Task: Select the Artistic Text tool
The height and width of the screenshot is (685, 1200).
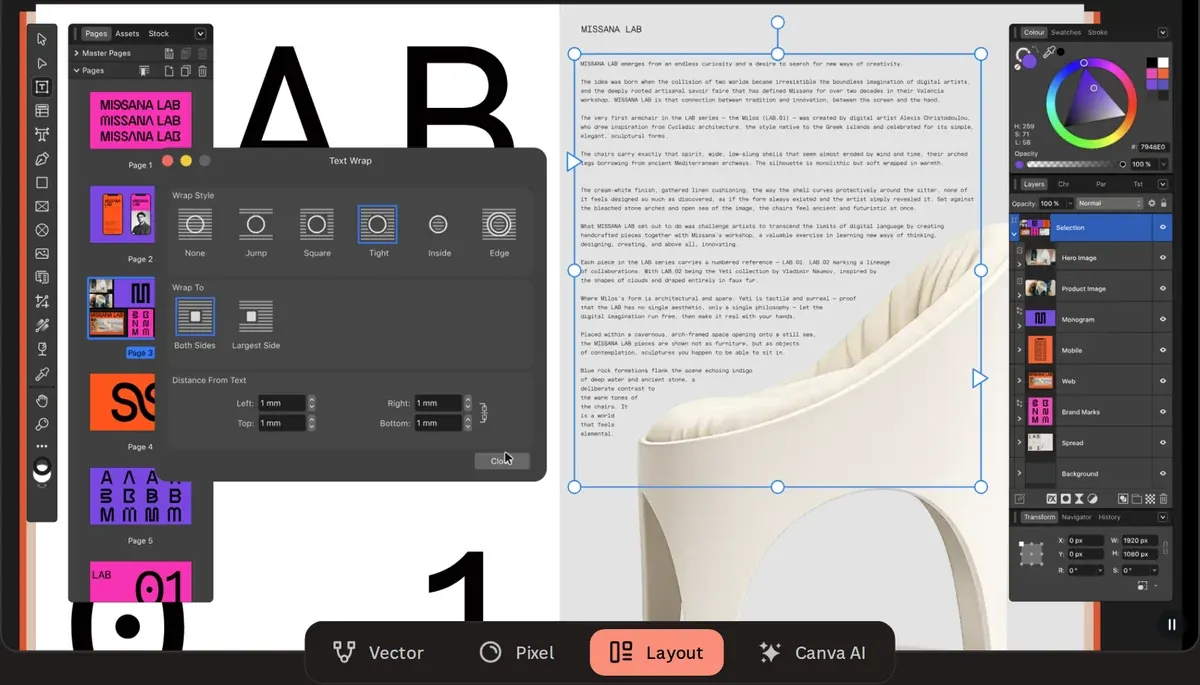Action: (41, 135)
